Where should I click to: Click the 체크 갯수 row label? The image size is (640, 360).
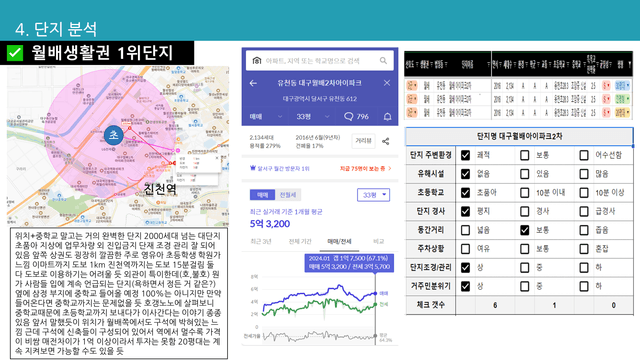[x=431, y=305]
